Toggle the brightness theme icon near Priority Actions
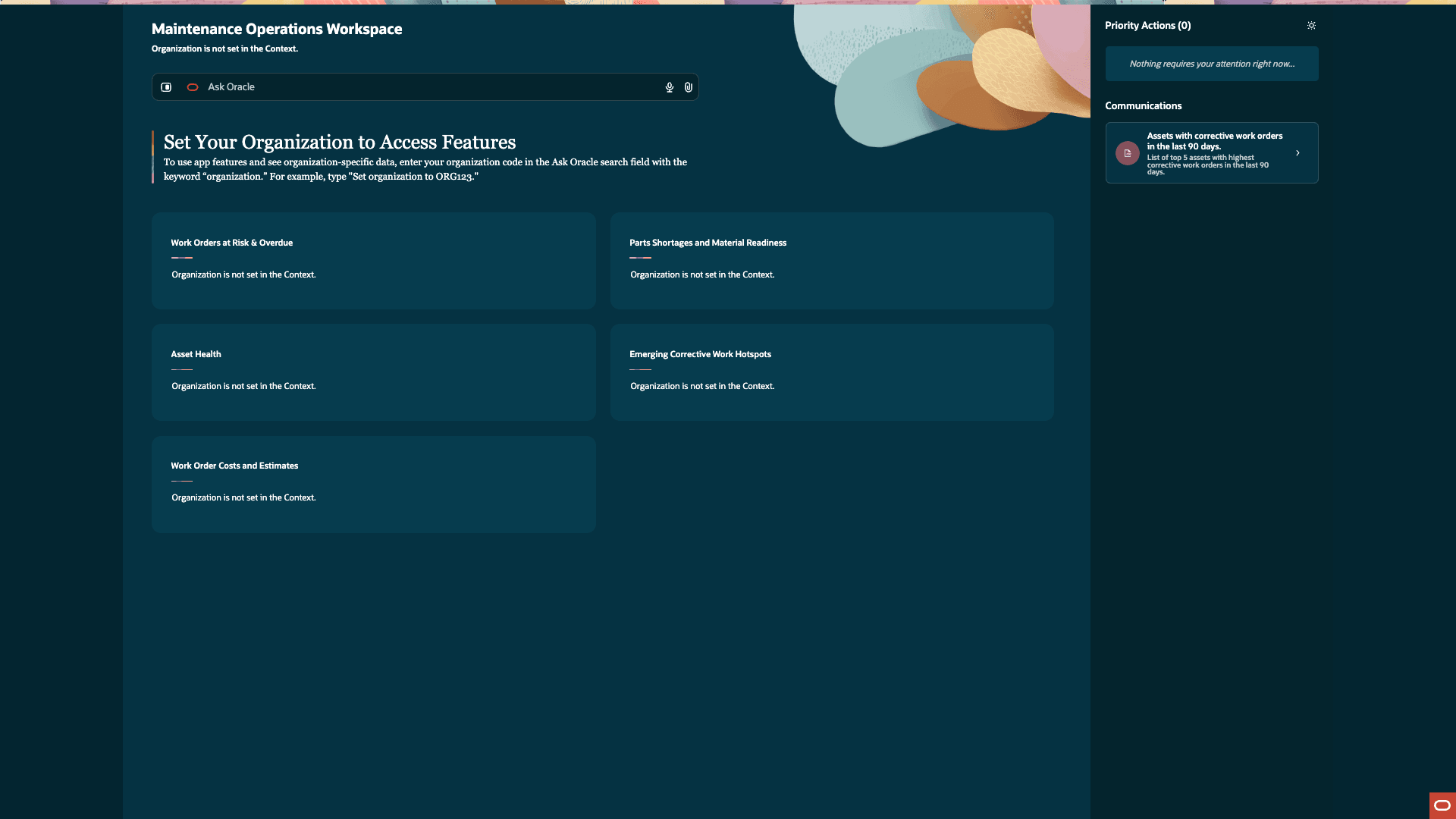Viewport: 1456px width, 819px height. pyautogui.click(x=1311, y=26)
